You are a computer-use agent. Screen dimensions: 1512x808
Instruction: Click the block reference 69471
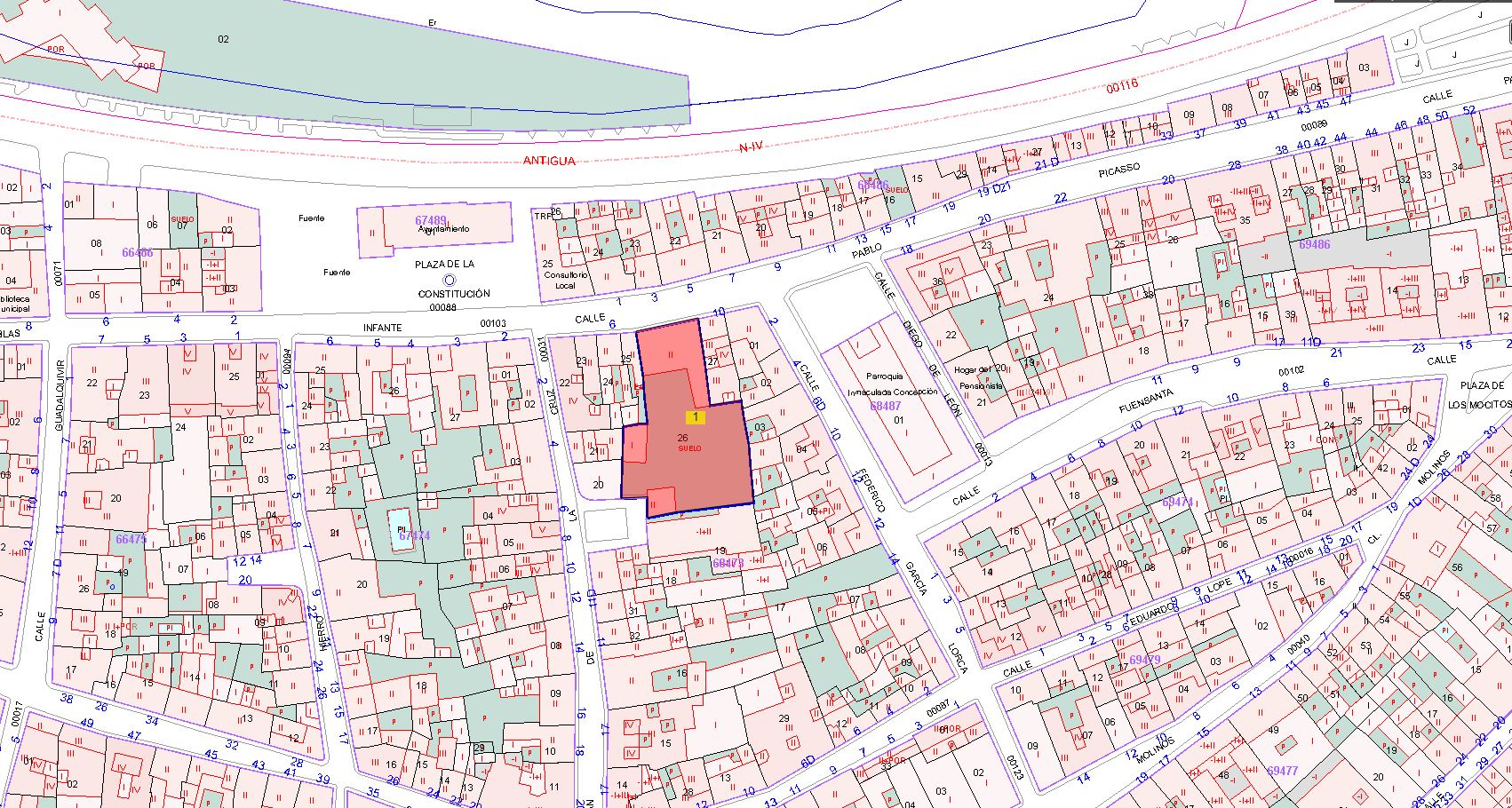point(1177,502)
